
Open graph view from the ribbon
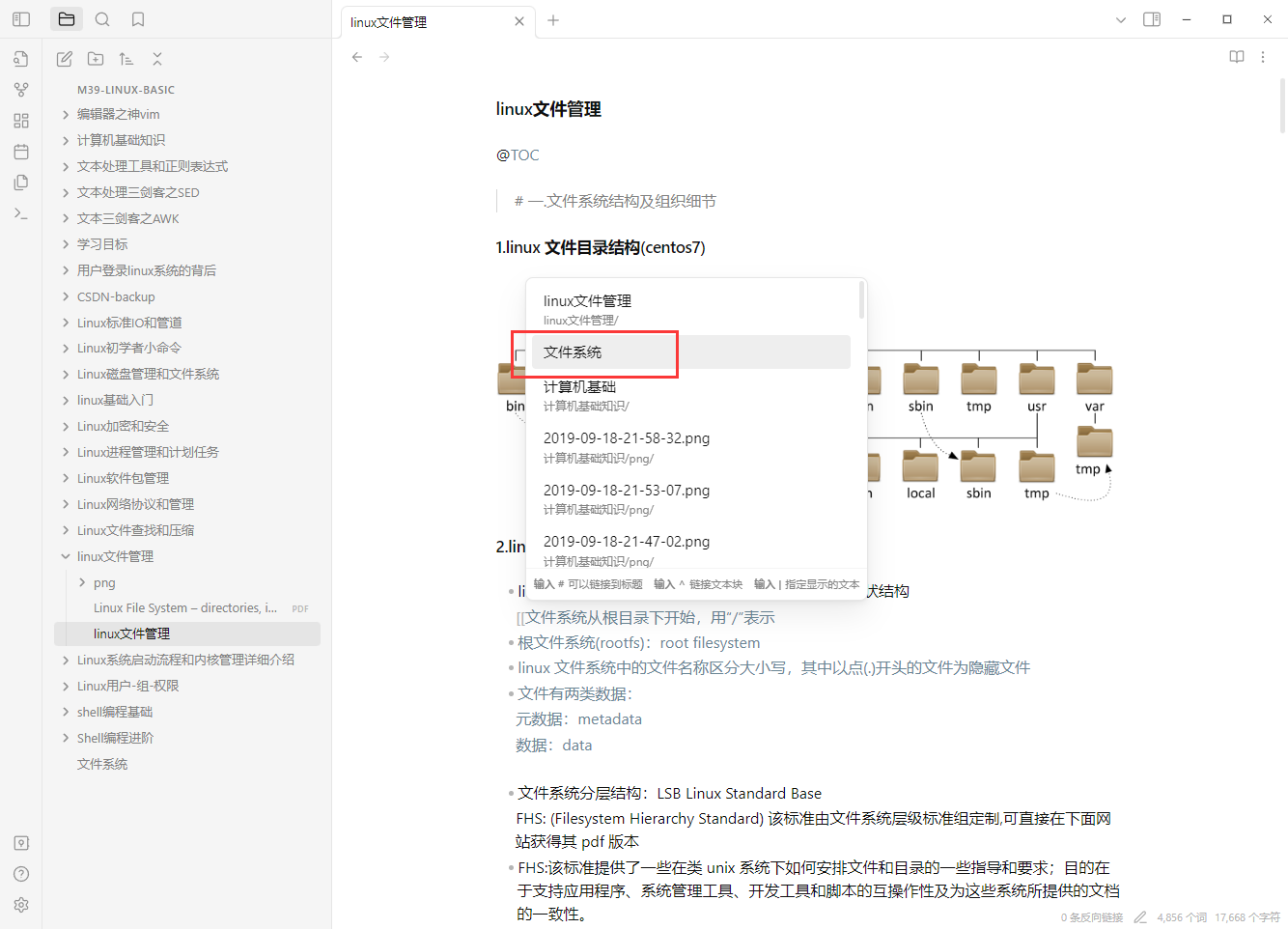point(21,90)
